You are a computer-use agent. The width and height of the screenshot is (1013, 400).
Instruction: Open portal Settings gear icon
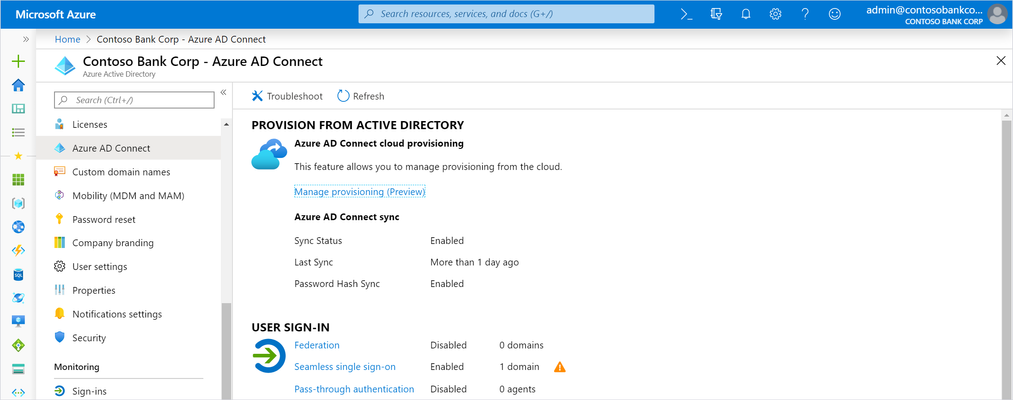tap(775, 14)
